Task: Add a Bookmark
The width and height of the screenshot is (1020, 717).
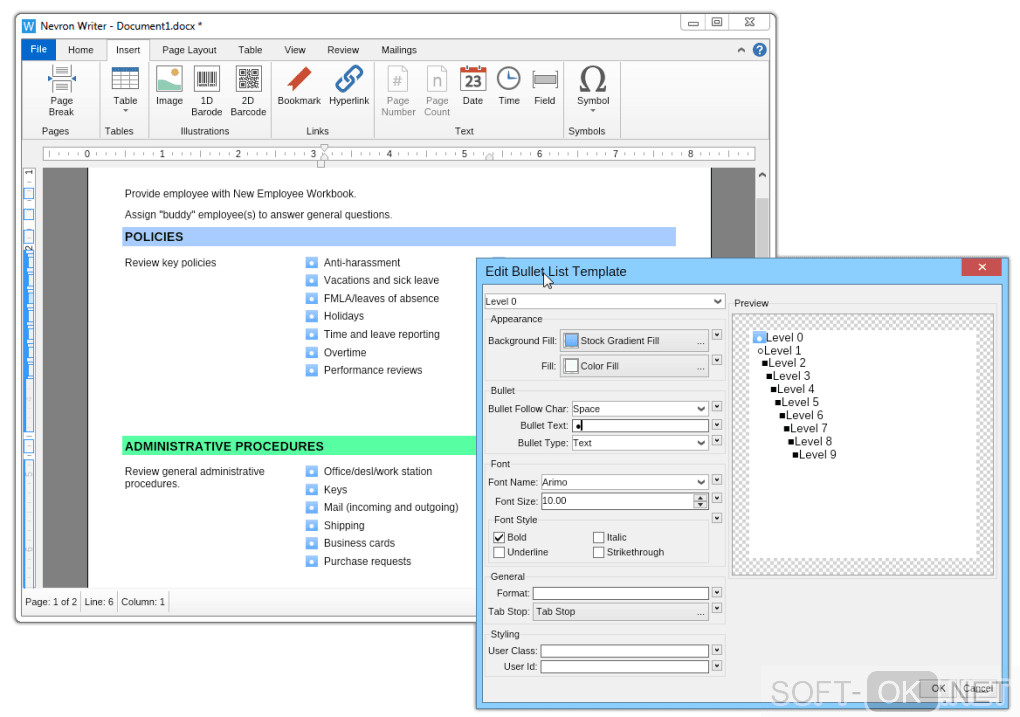Action: click(x=299, y=85)
